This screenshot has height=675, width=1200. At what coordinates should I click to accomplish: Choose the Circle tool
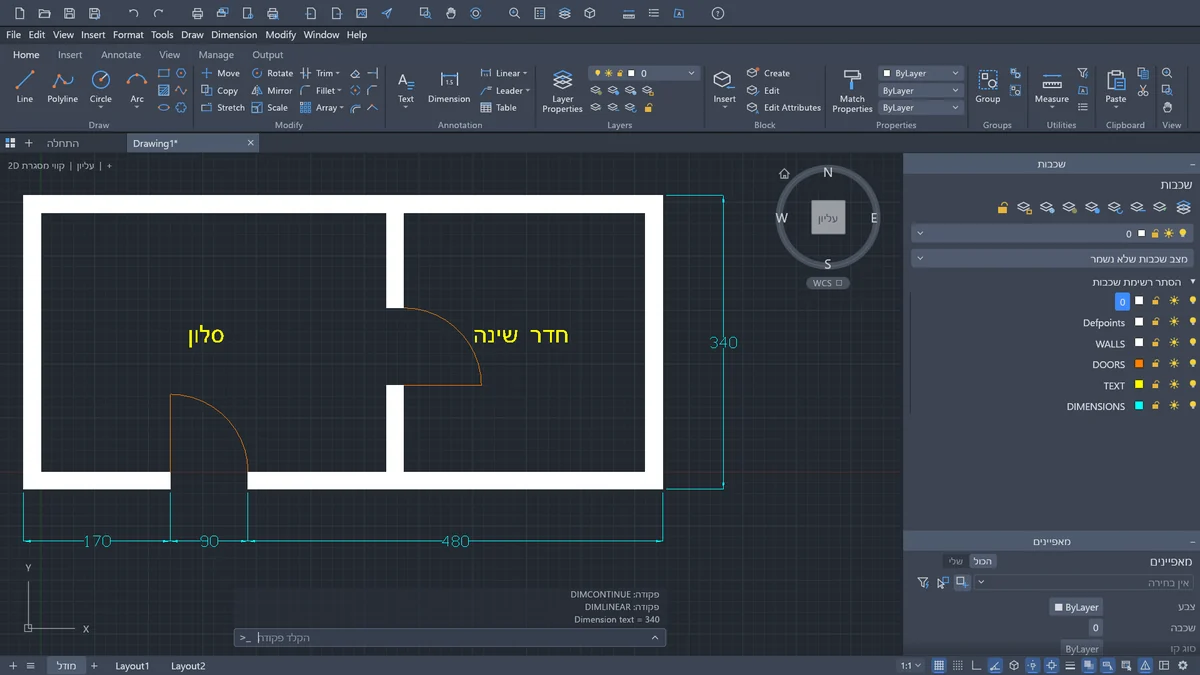[101, 87]
